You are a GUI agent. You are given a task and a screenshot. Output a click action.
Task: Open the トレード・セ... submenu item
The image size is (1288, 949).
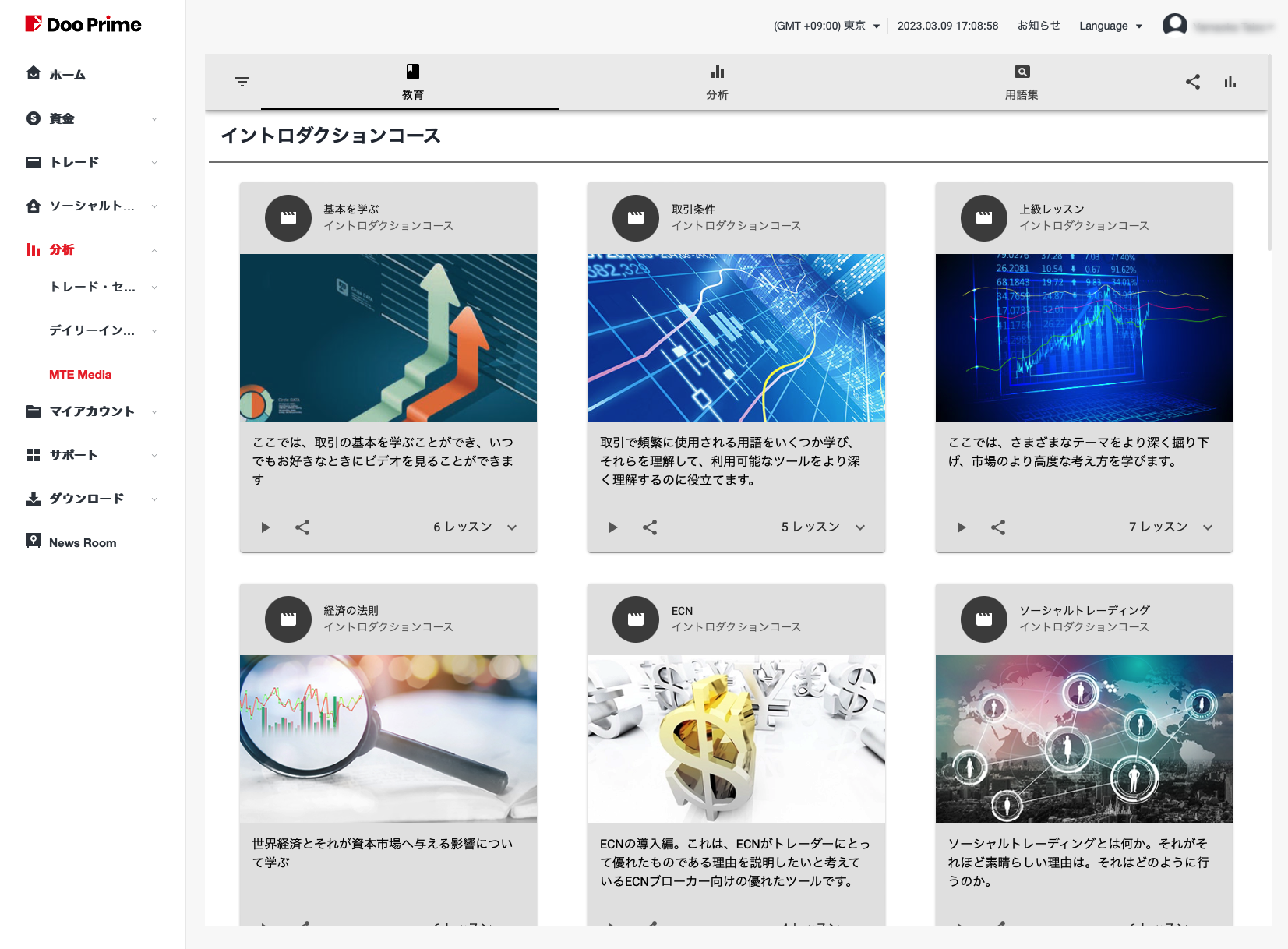tap(92, 287)
